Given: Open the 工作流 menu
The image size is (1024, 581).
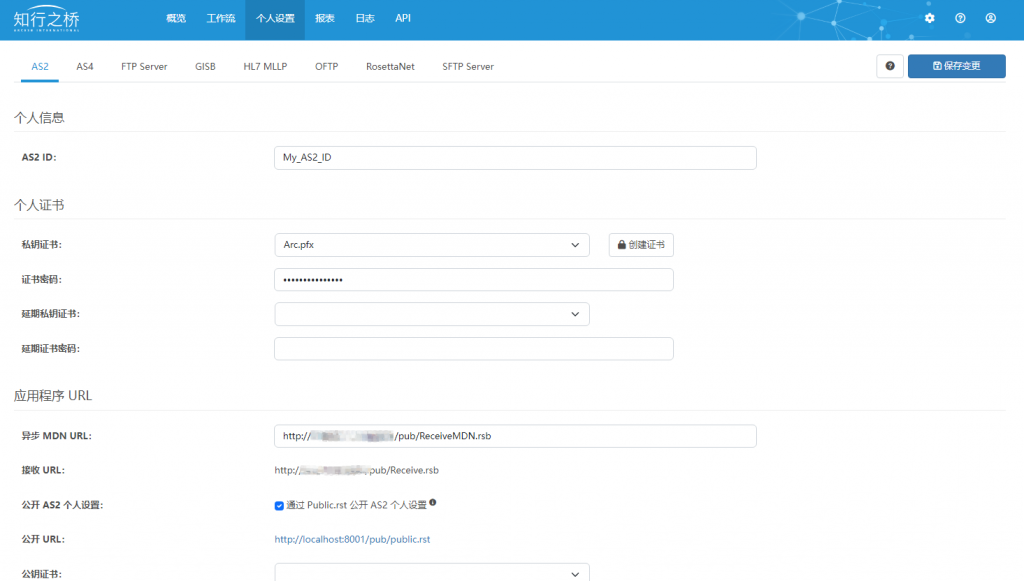Looking at the screenshot, I should pyautogui.click(x=221, y=18).
